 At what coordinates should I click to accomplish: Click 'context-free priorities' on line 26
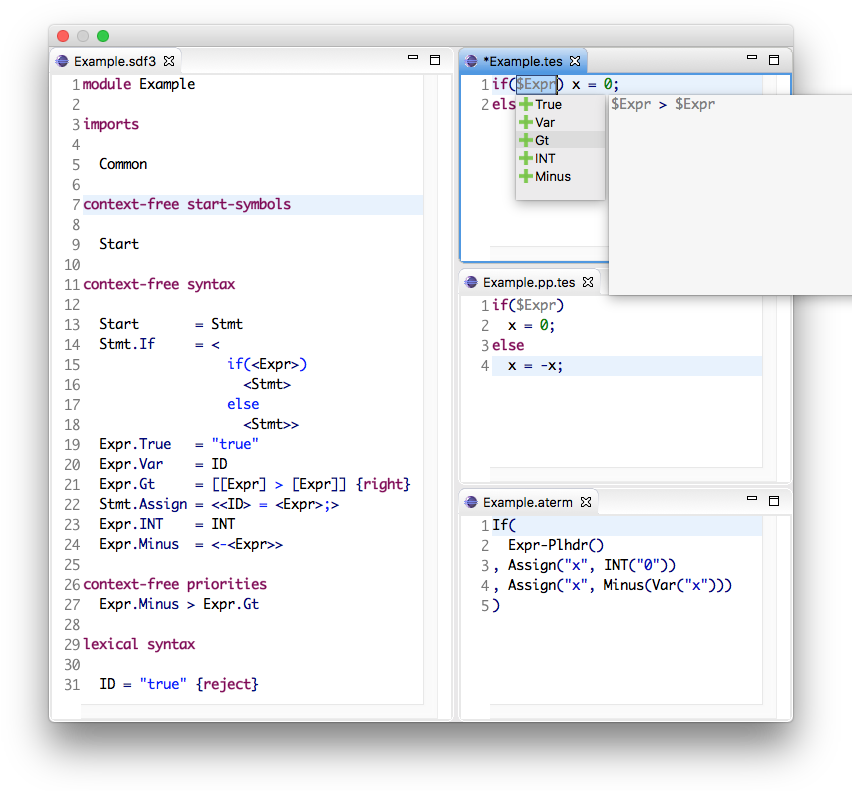[175, 584]
